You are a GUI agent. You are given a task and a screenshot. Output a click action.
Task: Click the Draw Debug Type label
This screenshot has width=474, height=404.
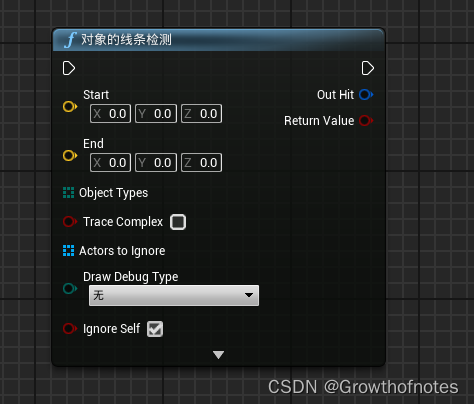coord(130,277)
